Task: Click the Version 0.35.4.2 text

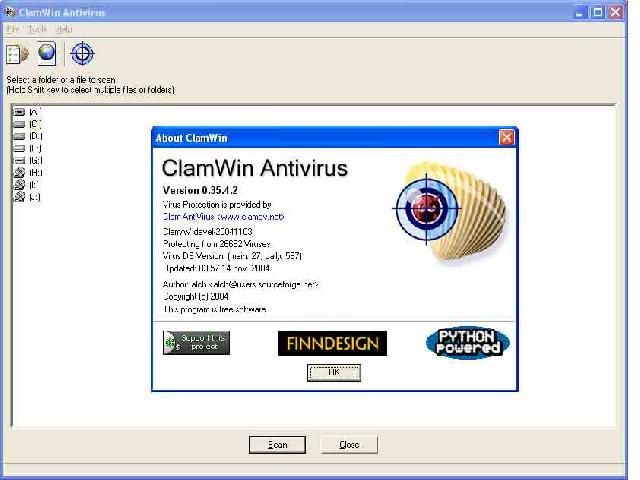Action: [200, 190]
